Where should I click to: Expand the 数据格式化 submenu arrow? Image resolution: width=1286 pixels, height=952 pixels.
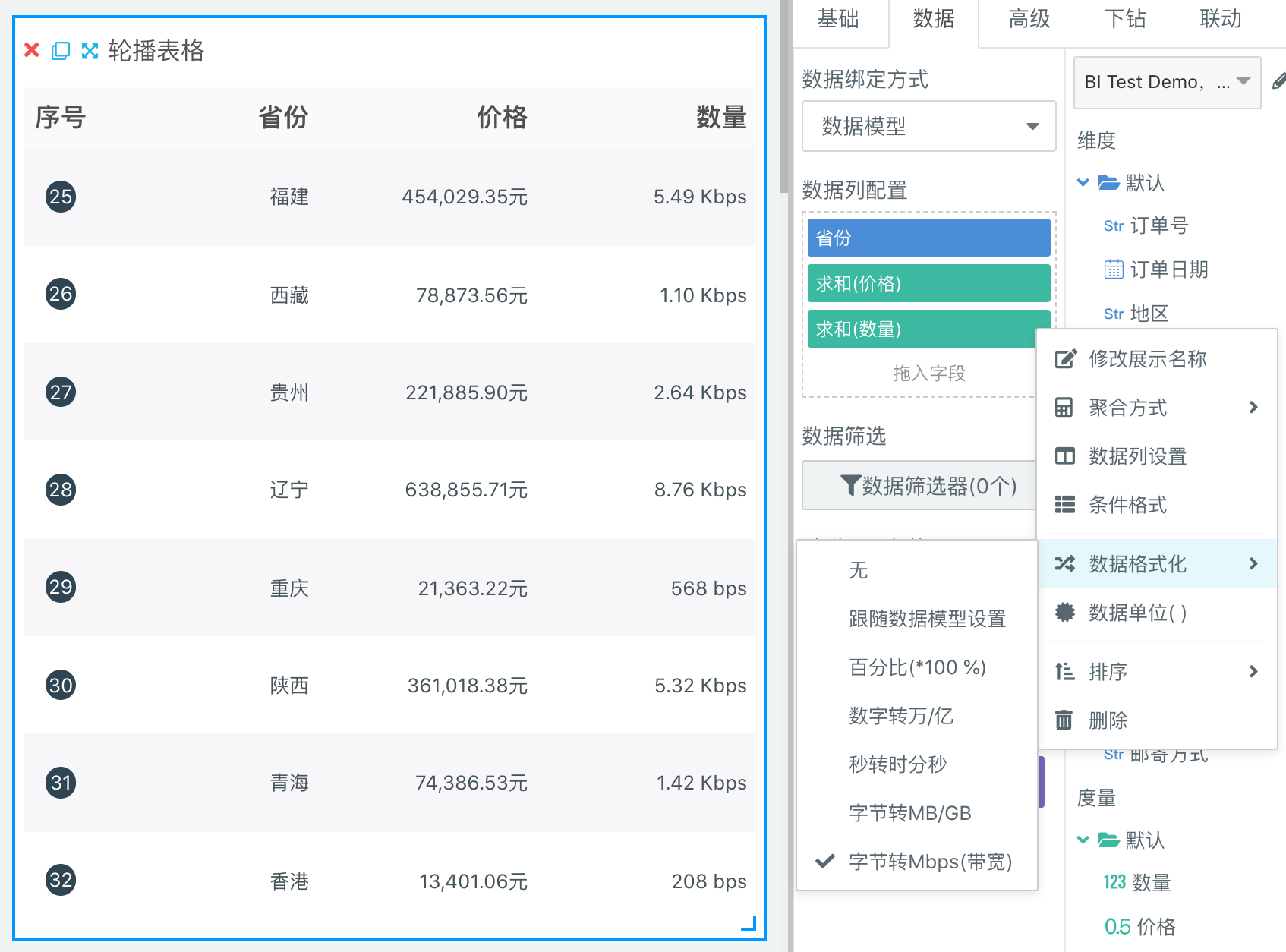1253,564
